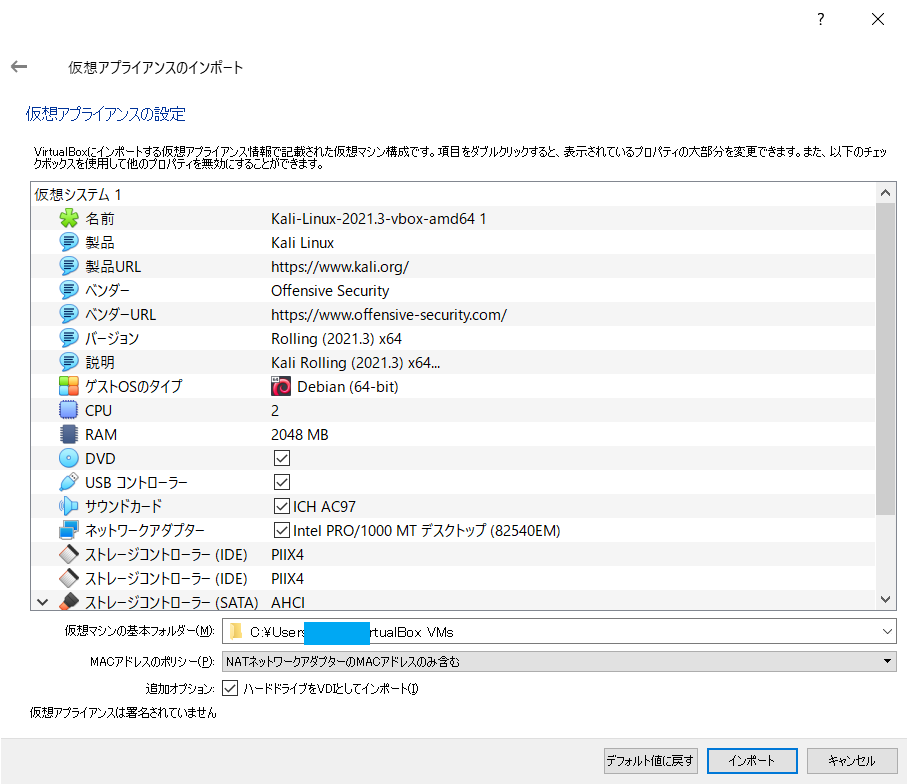Click the speech bubble icon beside 製品
Image resolution: width=907 pixels, height=784 pixels.
[x=69, y=242]
